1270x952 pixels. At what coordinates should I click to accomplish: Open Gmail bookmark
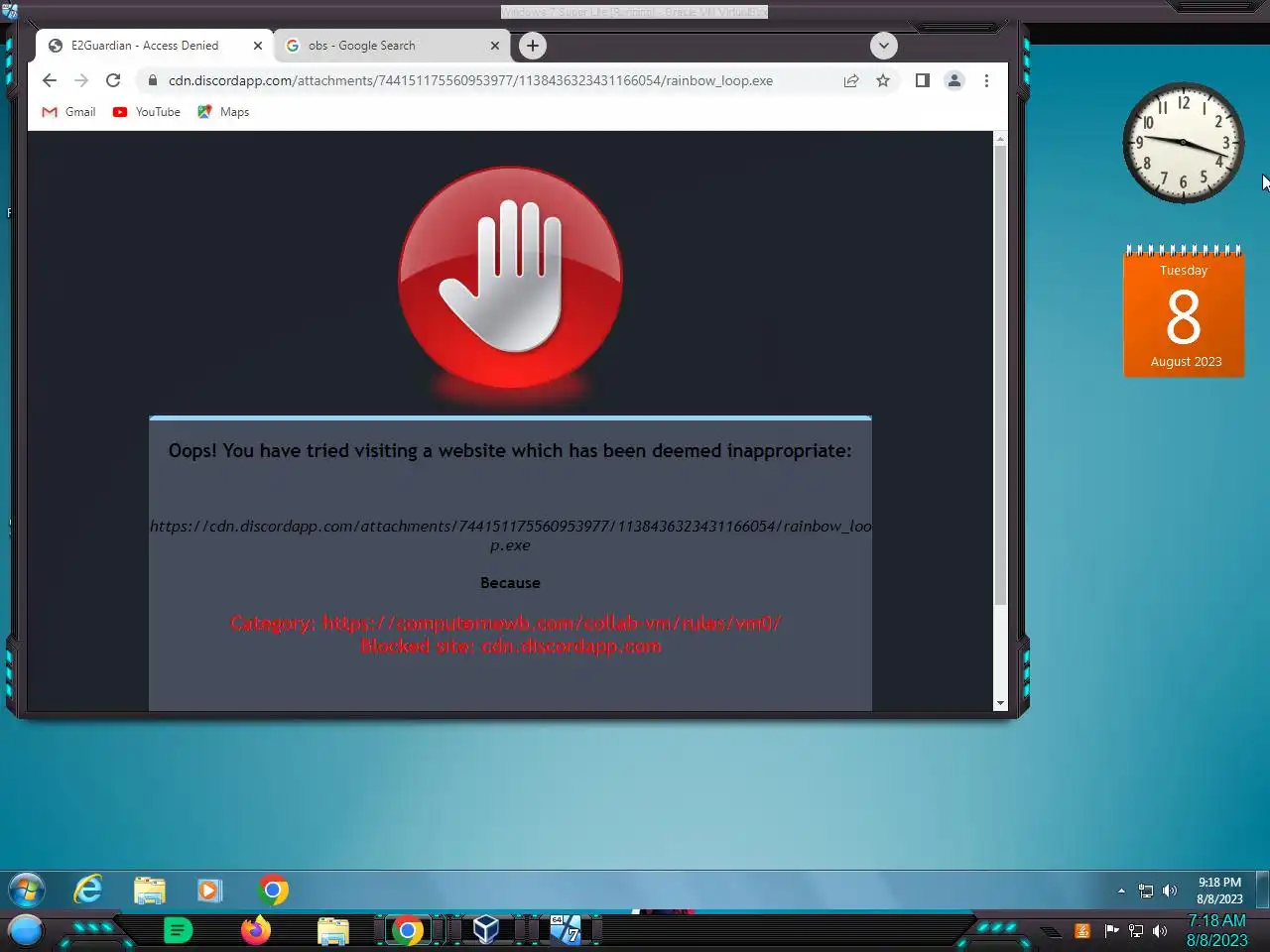pos(68,112)
